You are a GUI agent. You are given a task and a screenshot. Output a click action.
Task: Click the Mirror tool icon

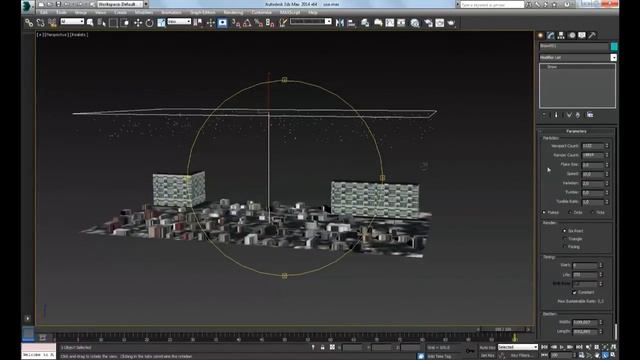(x=340, y=23)
